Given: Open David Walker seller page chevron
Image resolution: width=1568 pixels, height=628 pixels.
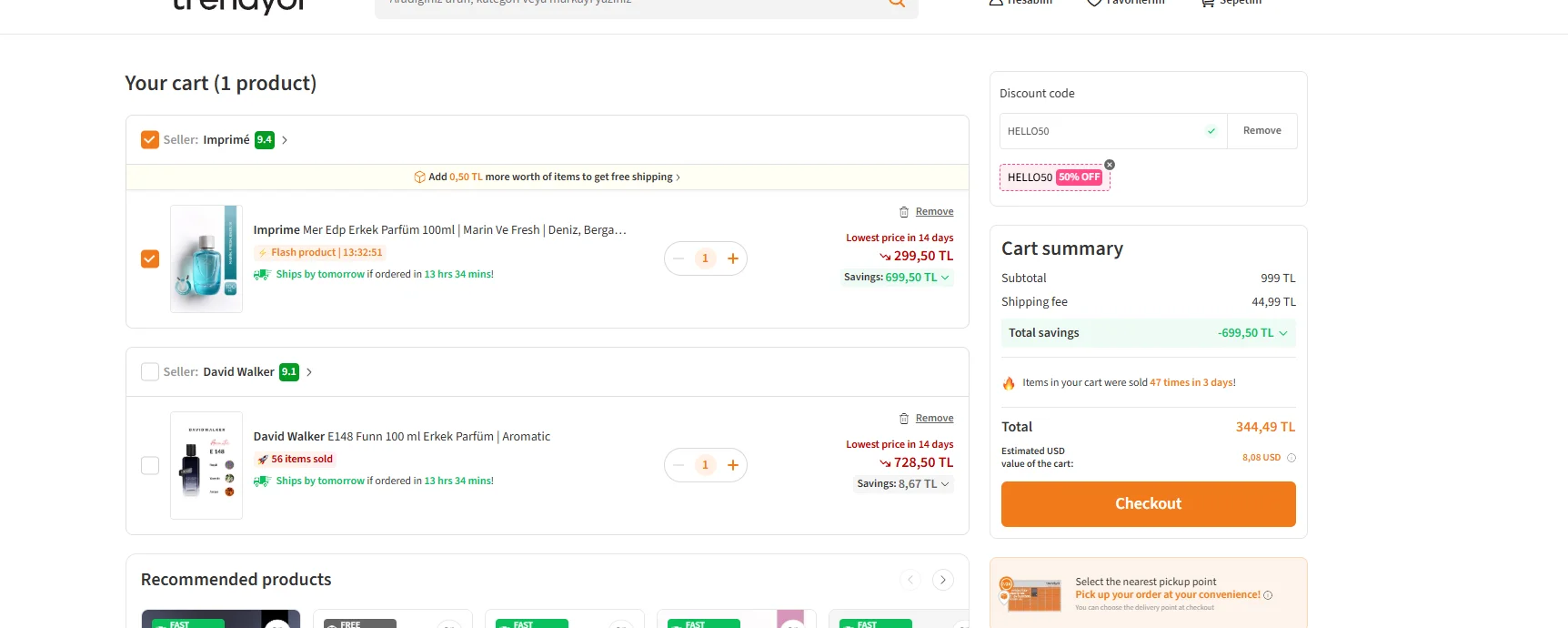Looking at the screenshot, I should pos(309,372).
